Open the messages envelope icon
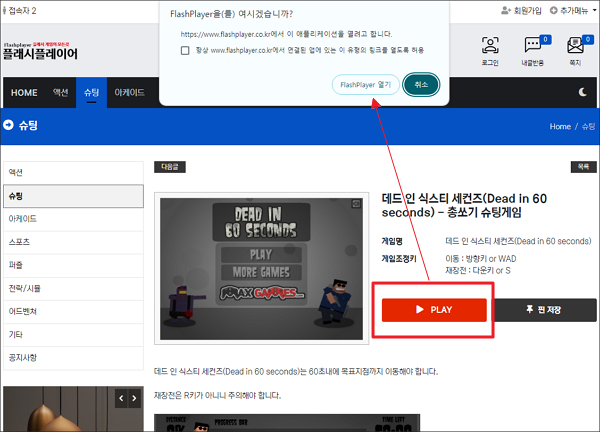 [x=575, y=45]
